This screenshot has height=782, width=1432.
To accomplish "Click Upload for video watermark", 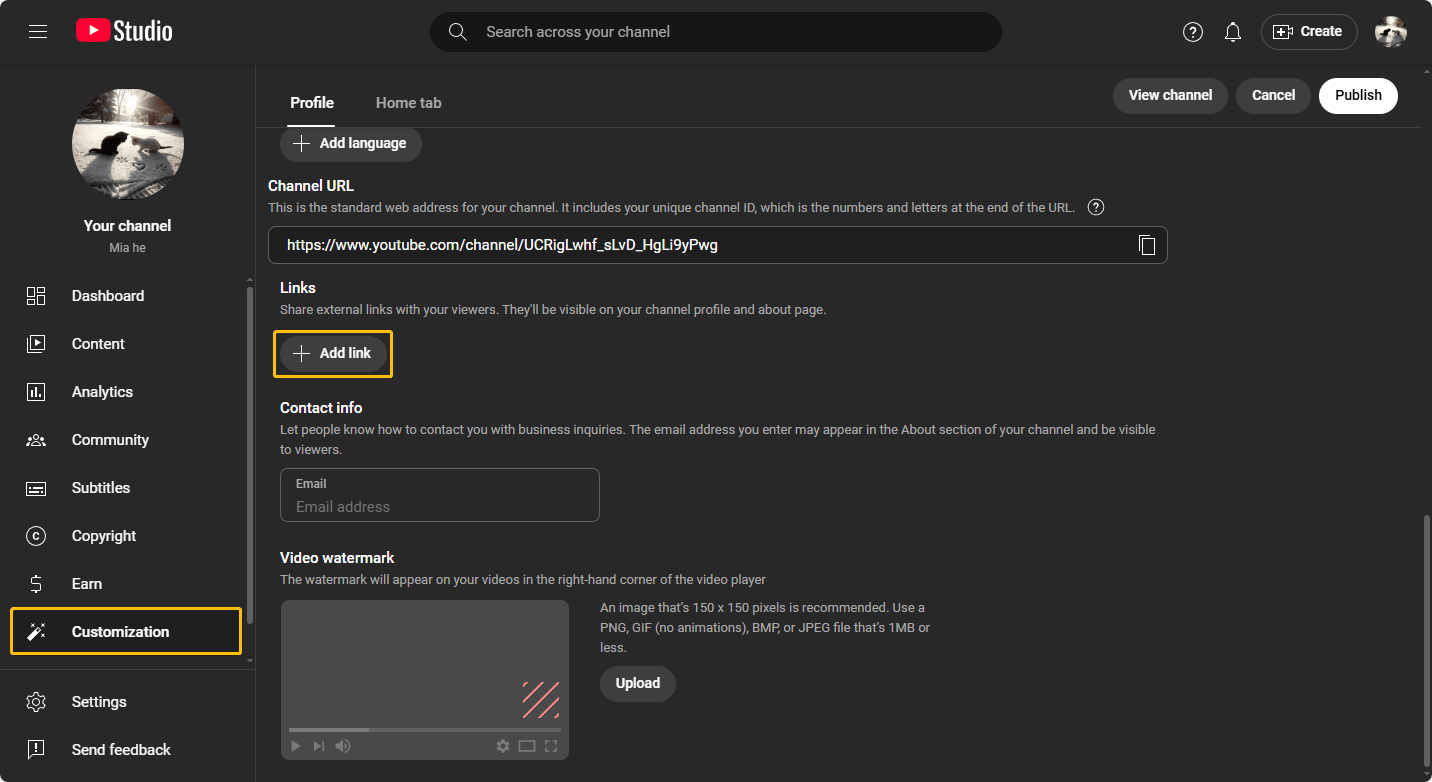I will pos(637,684).
